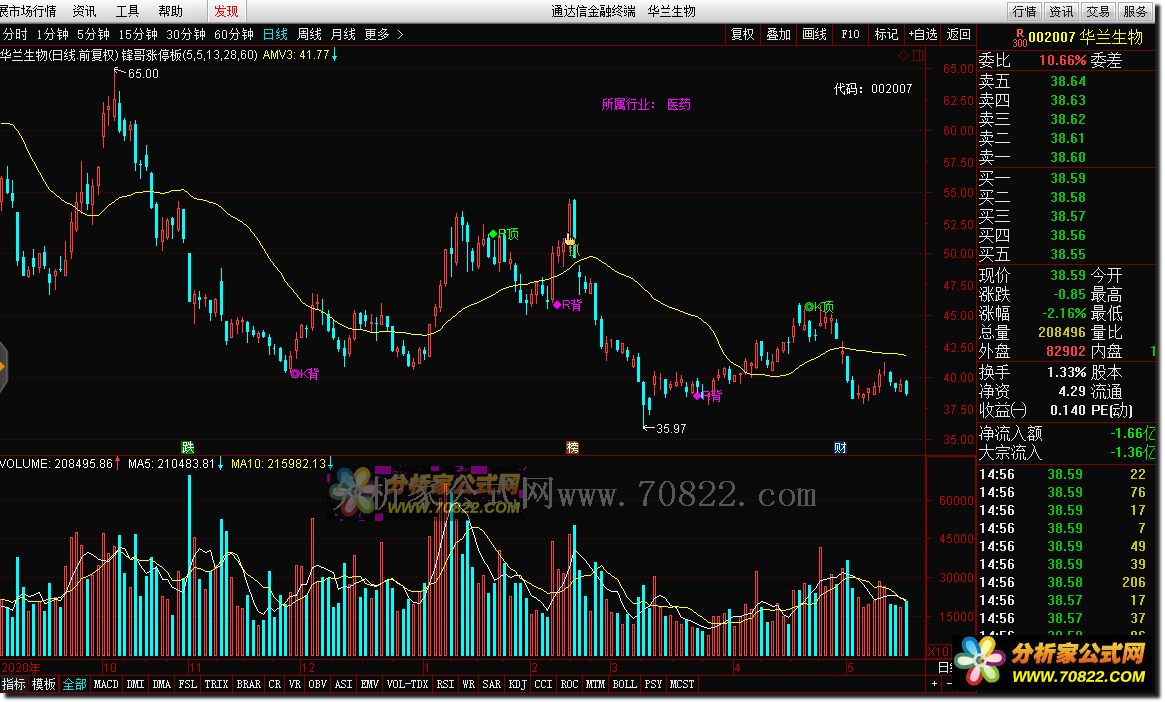The image size is (1165, 702).
Task: Click the 服务 service button
Action: coord(1135,11)
